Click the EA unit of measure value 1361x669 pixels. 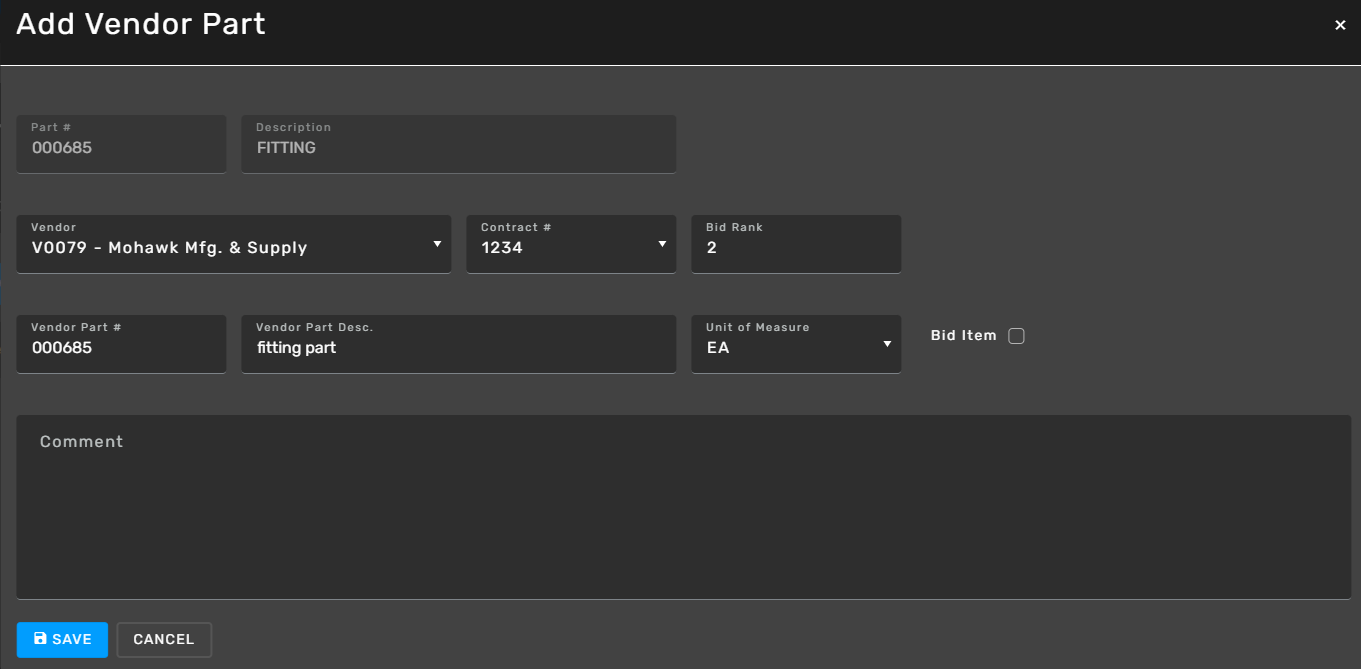pos(718,348)
